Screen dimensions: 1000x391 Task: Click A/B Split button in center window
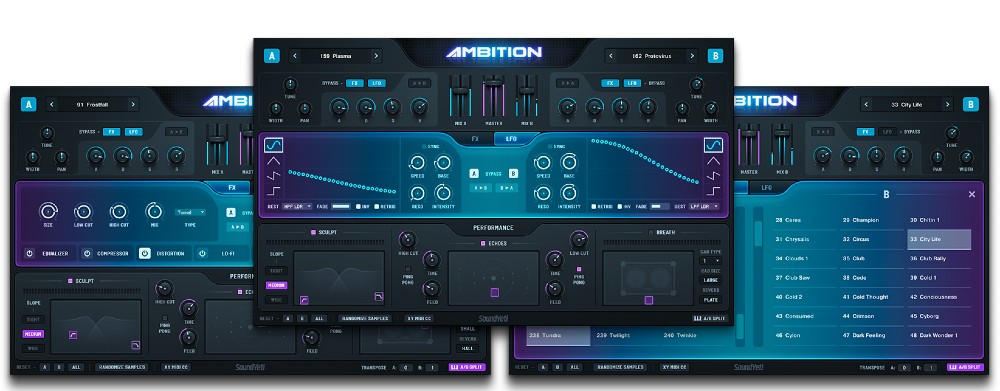click(x=709, y=318)
